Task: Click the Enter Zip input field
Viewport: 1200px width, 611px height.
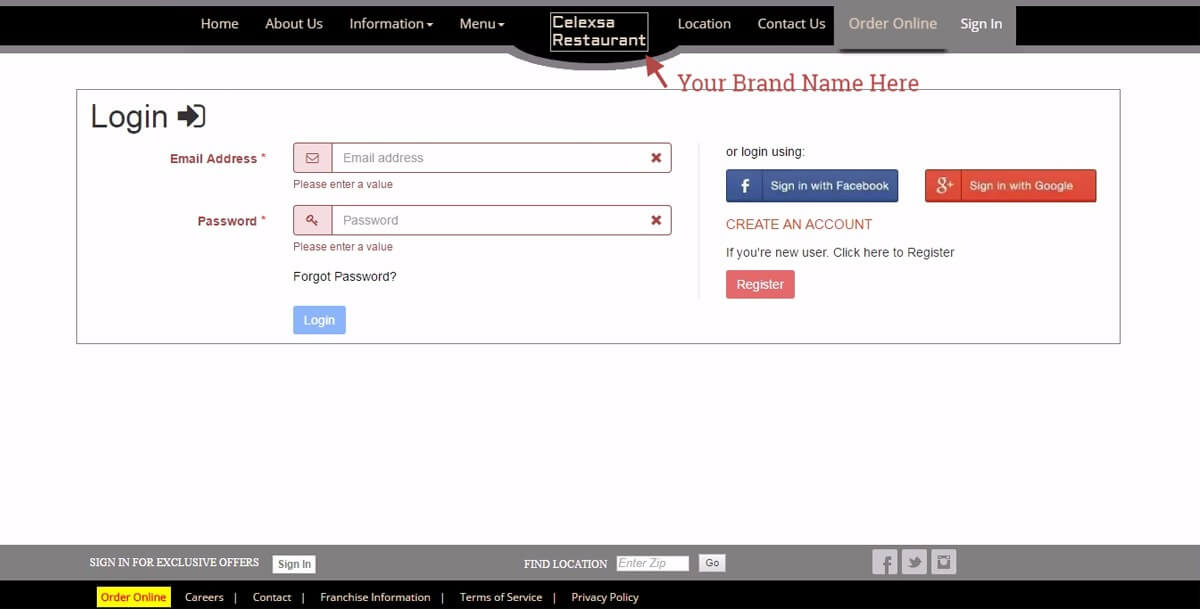Action: 652,563
